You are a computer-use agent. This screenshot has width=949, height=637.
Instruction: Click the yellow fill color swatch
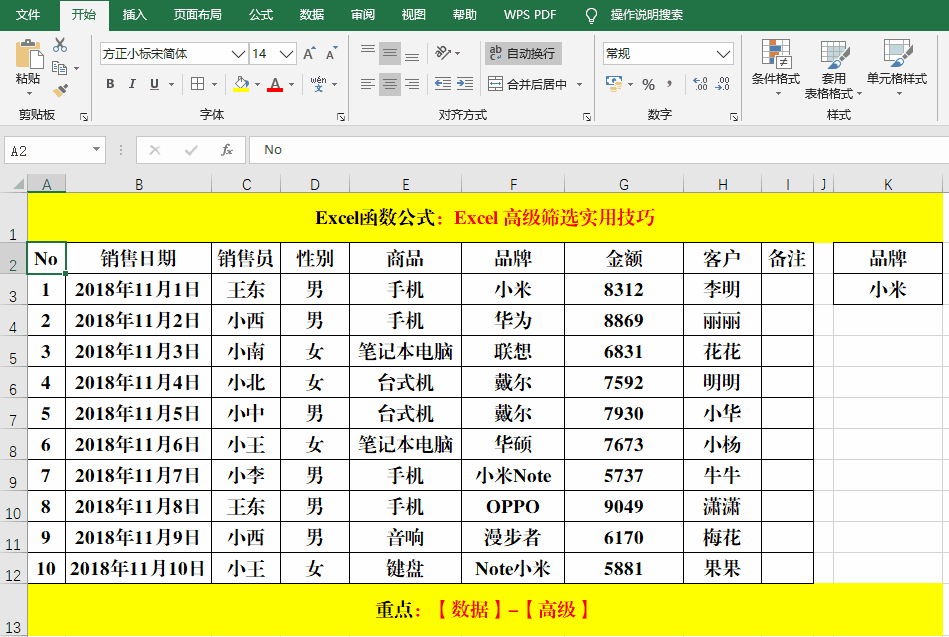[240, 88]
